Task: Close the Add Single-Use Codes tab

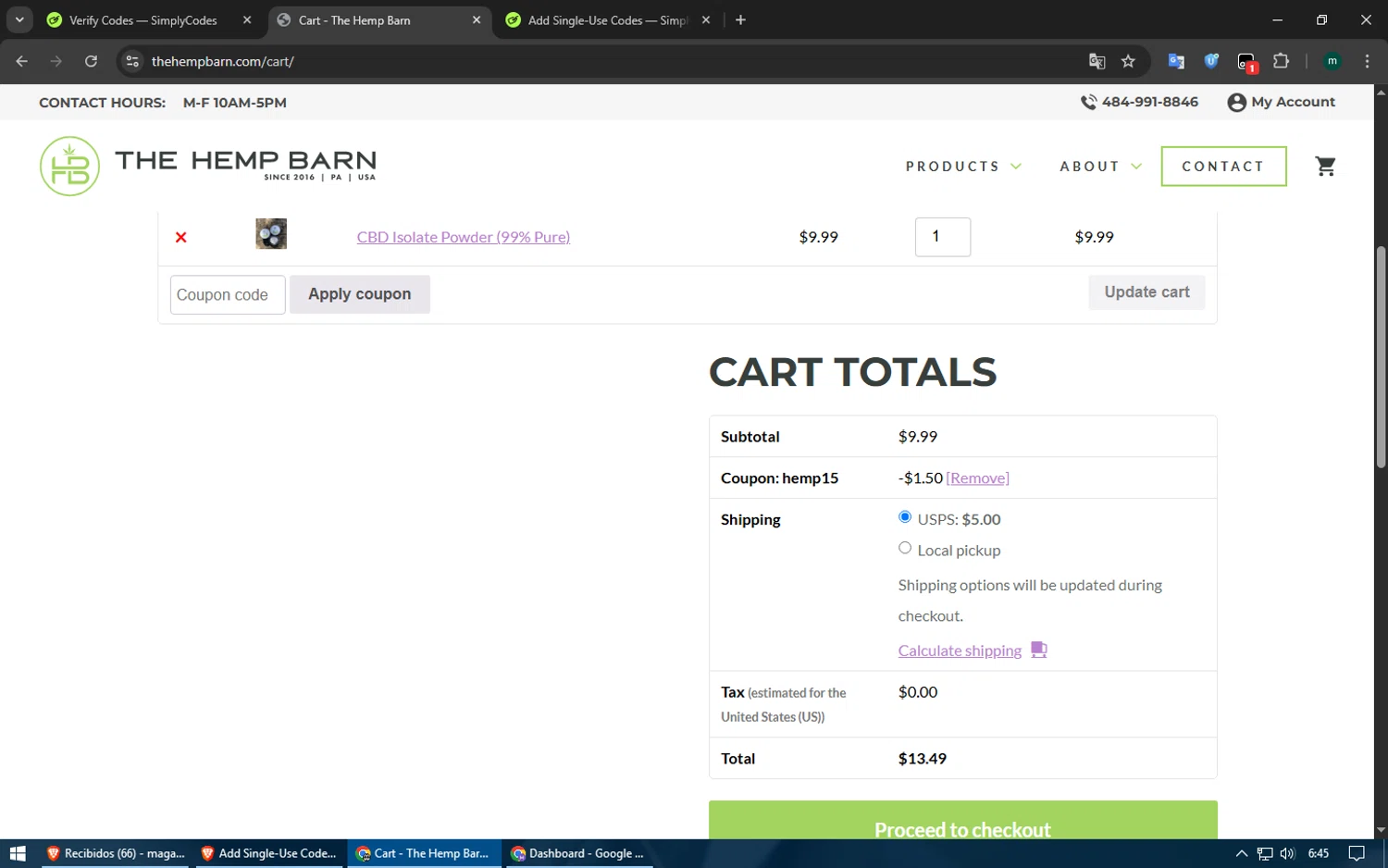Action: pyautogui.click(x=706, y=20)
